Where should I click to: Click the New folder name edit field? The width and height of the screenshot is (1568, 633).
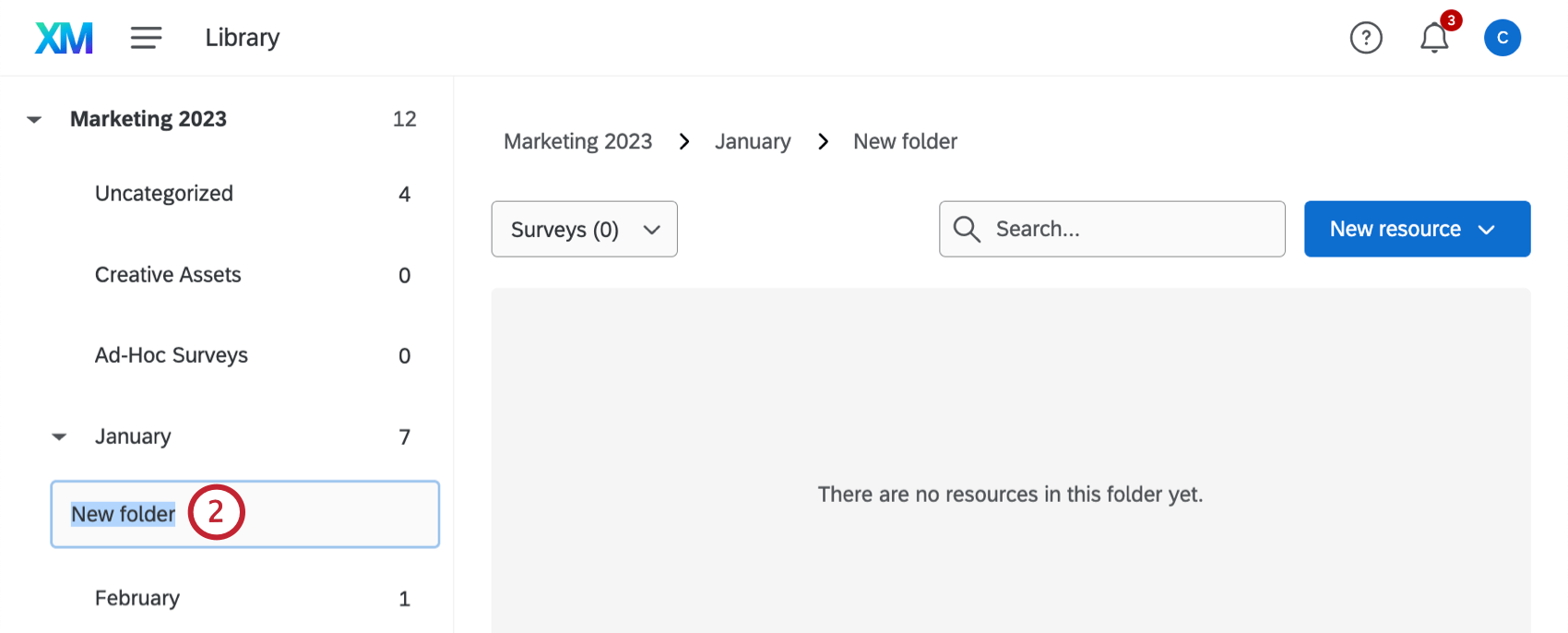[314, 514]
